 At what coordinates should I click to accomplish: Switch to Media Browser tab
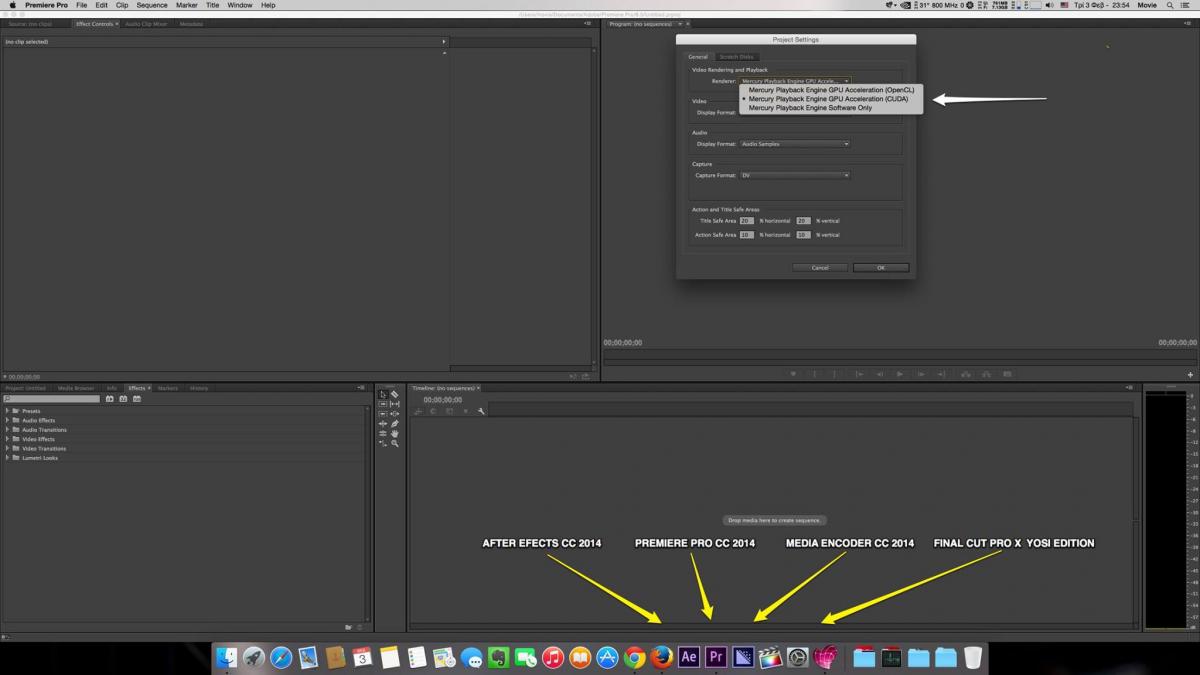[75, 388]
